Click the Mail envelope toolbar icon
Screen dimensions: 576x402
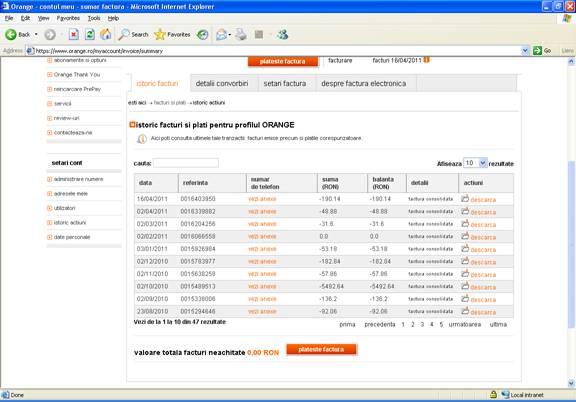click(222, 35)
